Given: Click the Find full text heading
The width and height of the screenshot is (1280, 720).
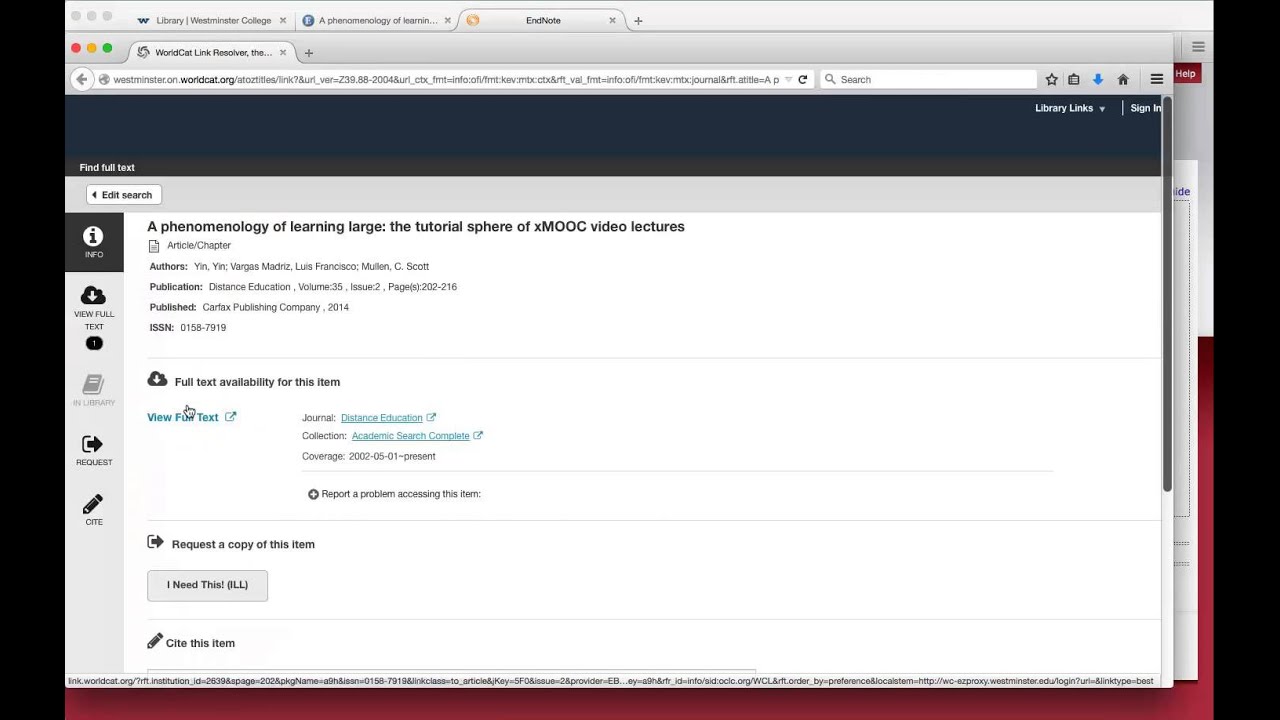Looking at the screenshot, I should tap(107, 167).
